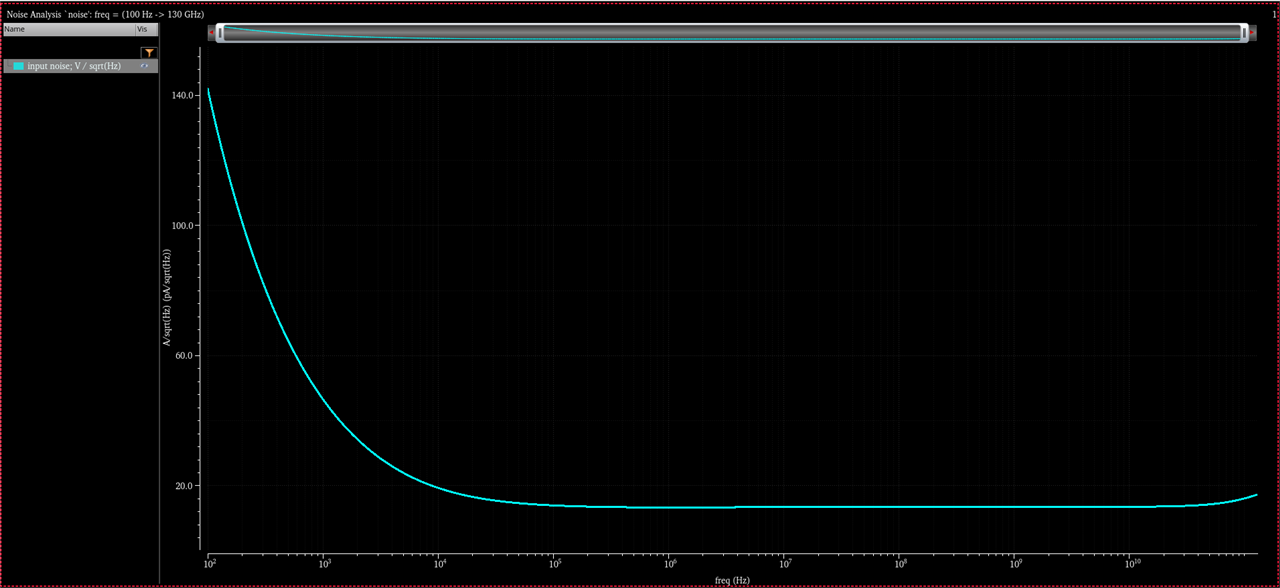Image resolution: width=1280 pixels, height=588 pixels.
Task: Click the Vis column header
Action: click(145, 30)
